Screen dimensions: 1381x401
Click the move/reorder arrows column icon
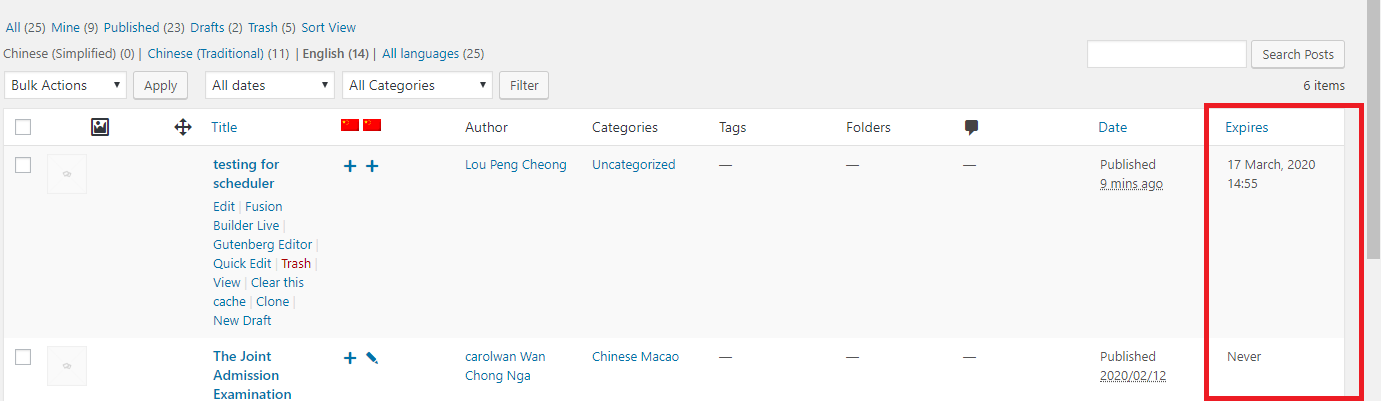(183, 127)
